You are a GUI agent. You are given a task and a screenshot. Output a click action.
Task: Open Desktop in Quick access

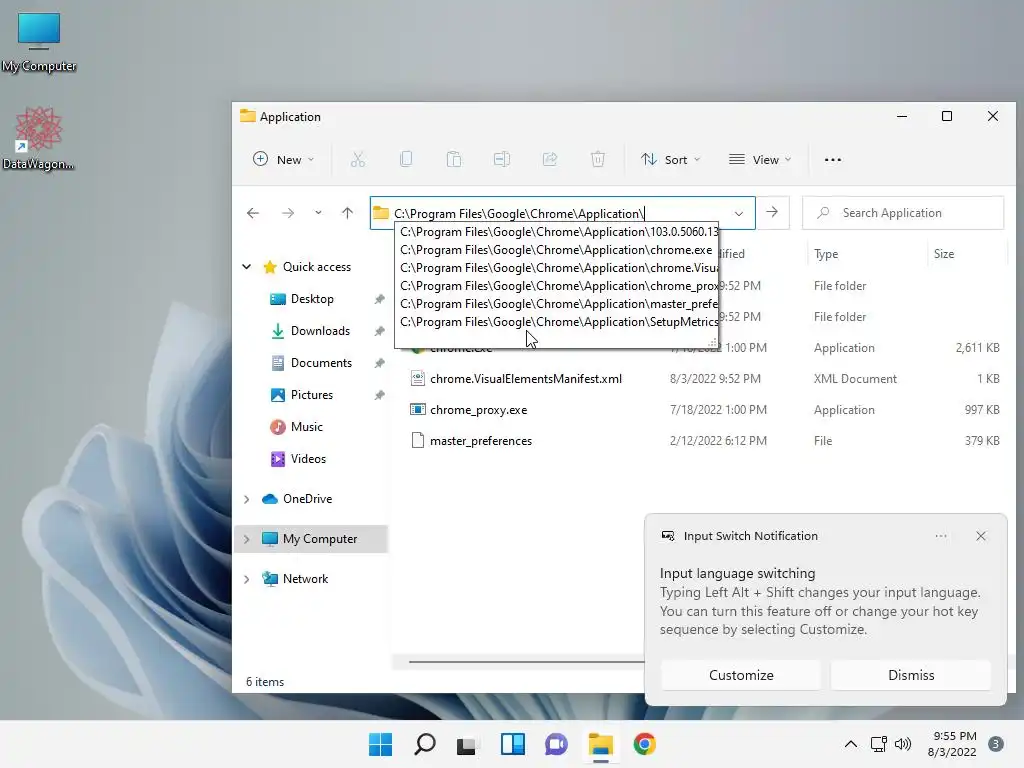point(312,298)
